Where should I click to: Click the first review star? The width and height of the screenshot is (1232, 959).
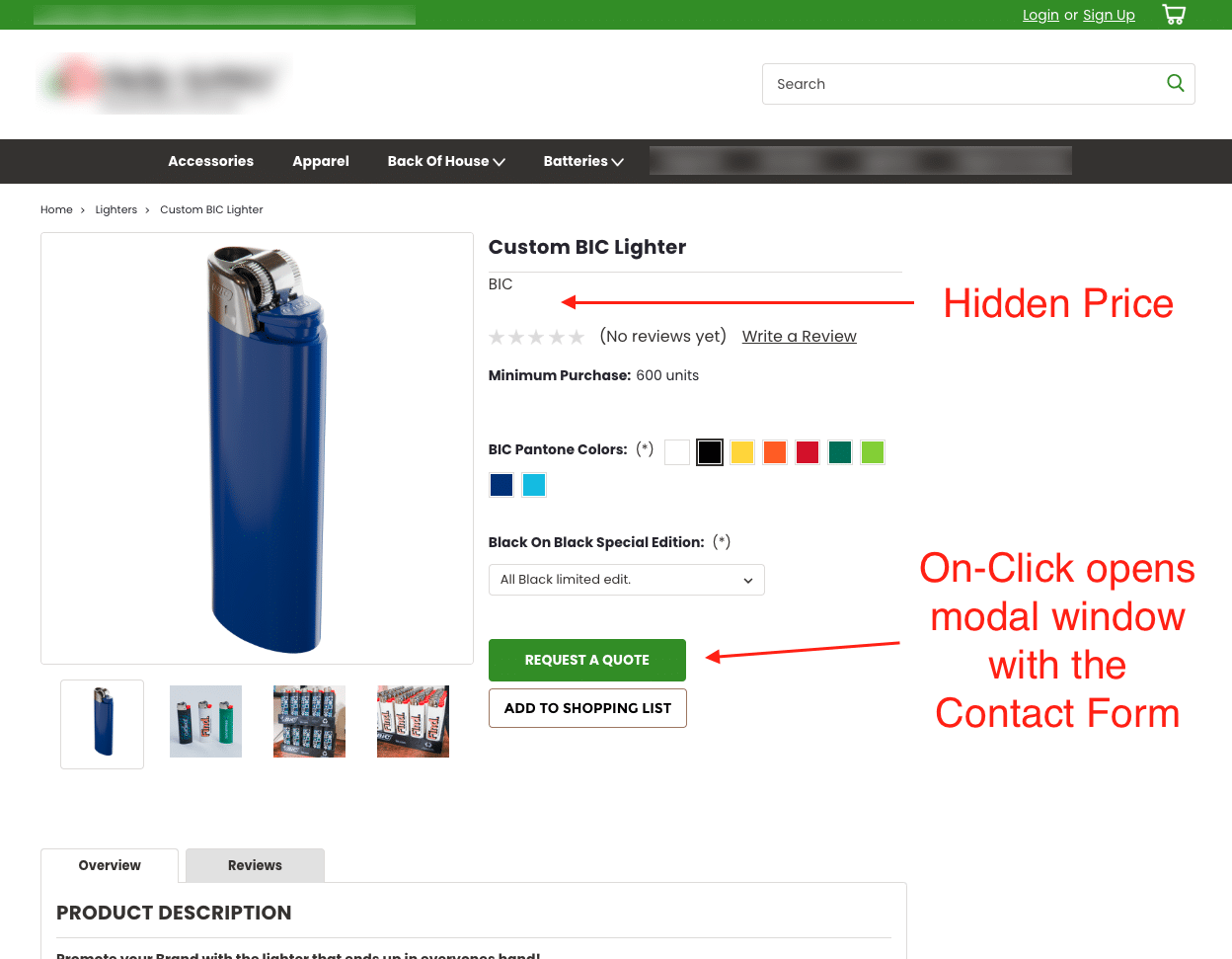tap(497, 338)
